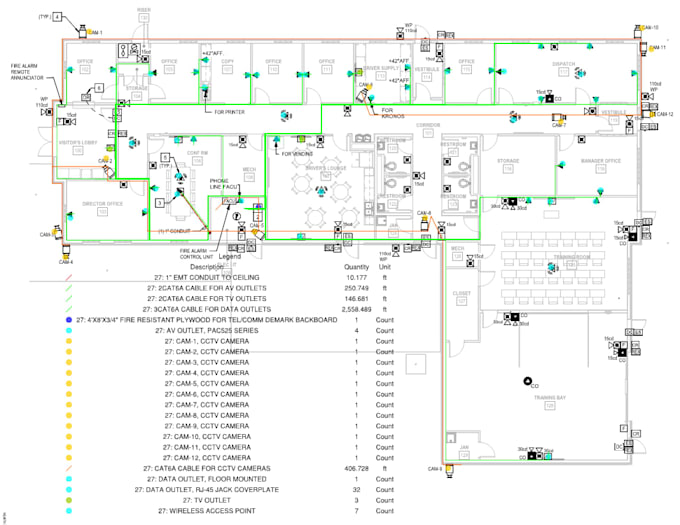Click the CAM-9 camera symbol below the training bay

tap(449, 470)
